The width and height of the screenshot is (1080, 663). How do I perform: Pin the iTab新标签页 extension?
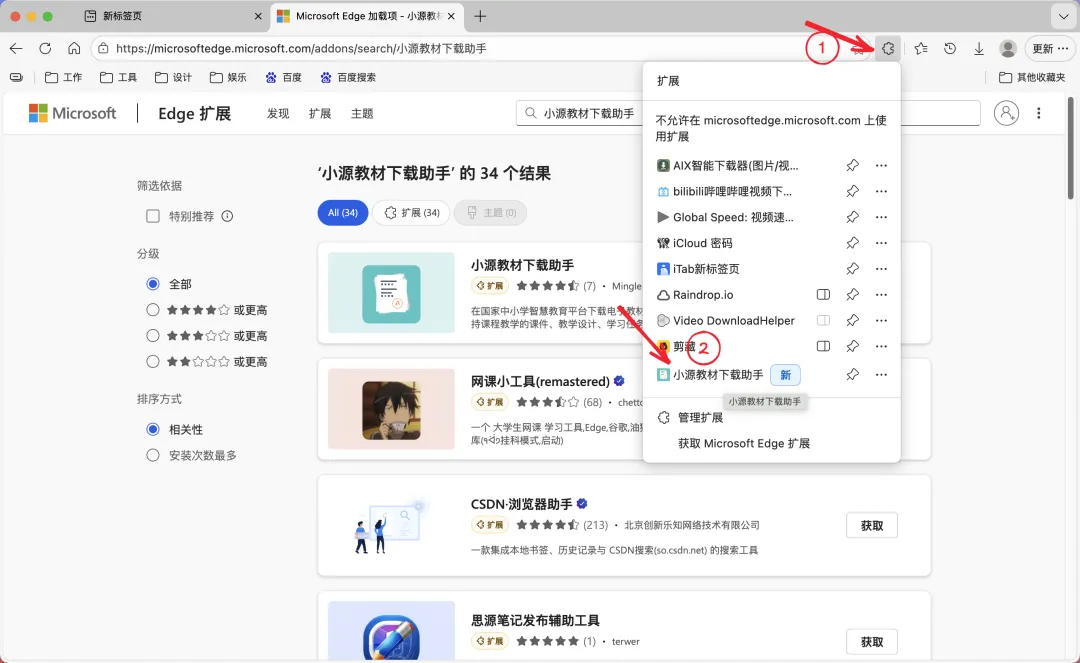[853, 269]
